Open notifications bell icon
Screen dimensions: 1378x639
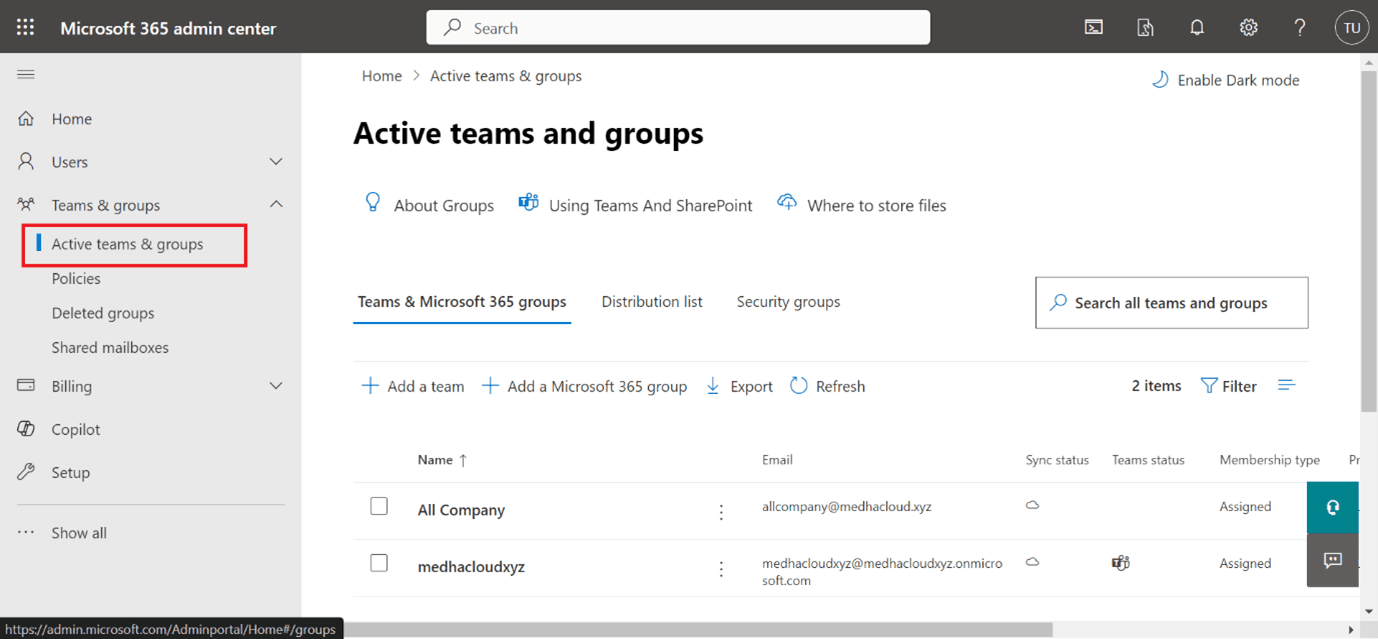point(1197,27)
